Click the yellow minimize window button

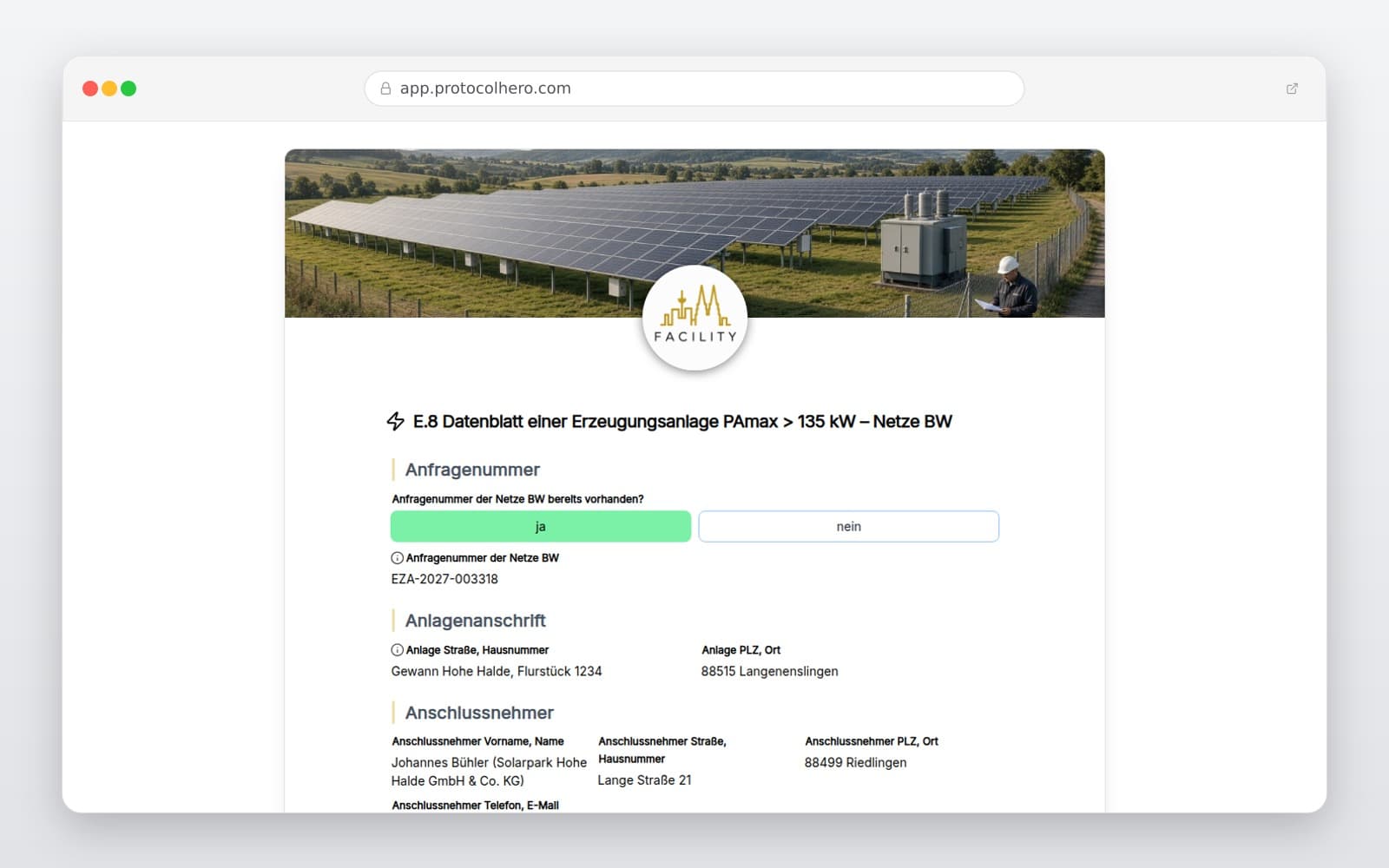click(x=109, y=89)
